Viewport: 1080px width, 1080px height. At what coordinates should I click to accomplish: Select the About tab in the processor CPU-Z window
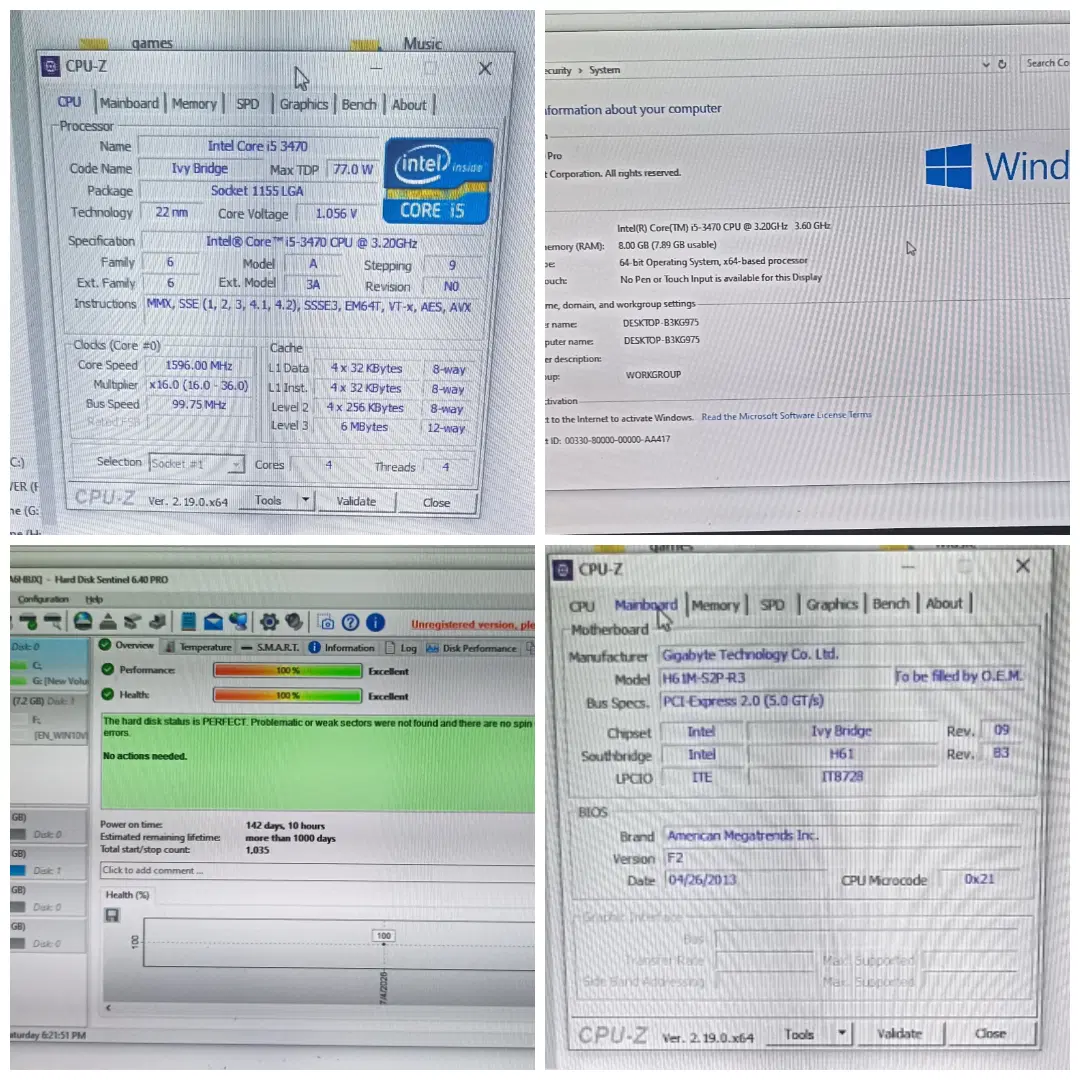409,105
